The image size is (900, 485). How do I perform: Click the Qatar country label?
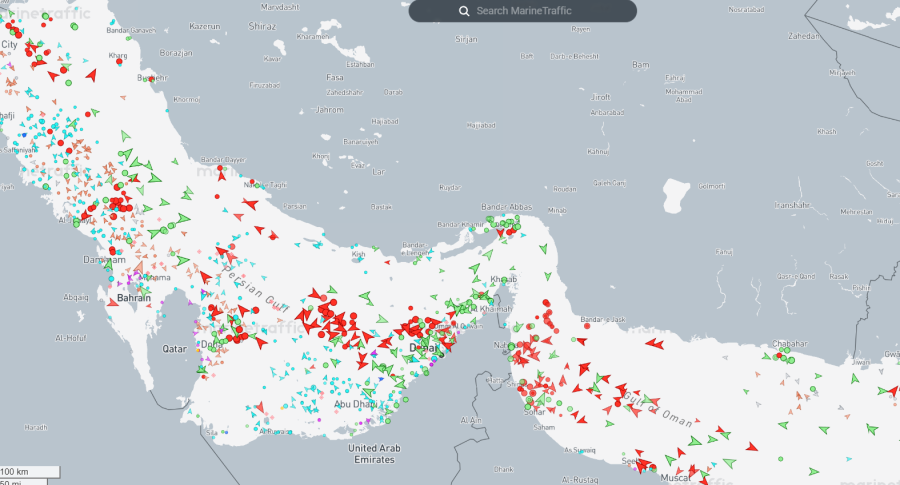coord(177,350)
